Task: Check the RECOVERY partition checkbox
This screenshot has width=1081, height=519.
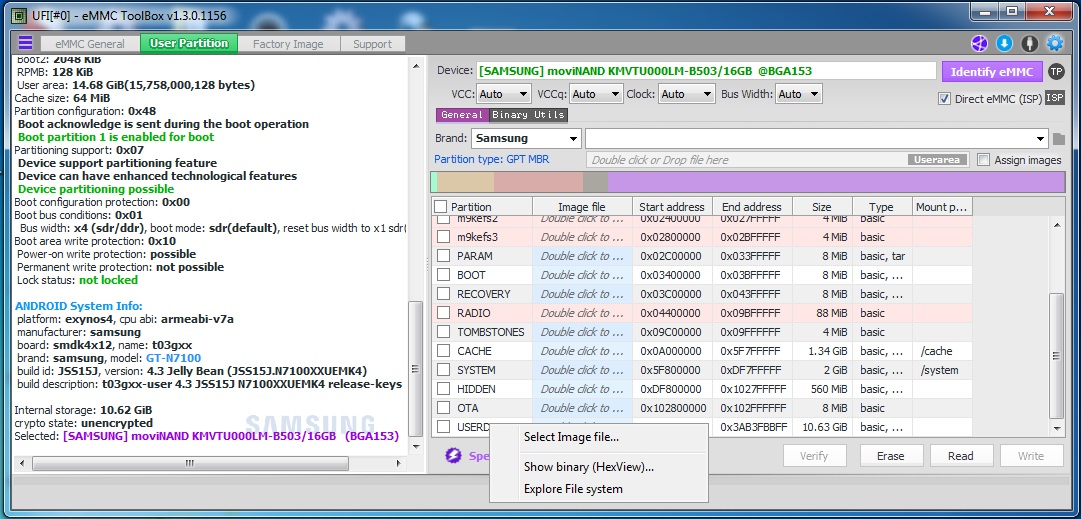Action: coord(443,294)
